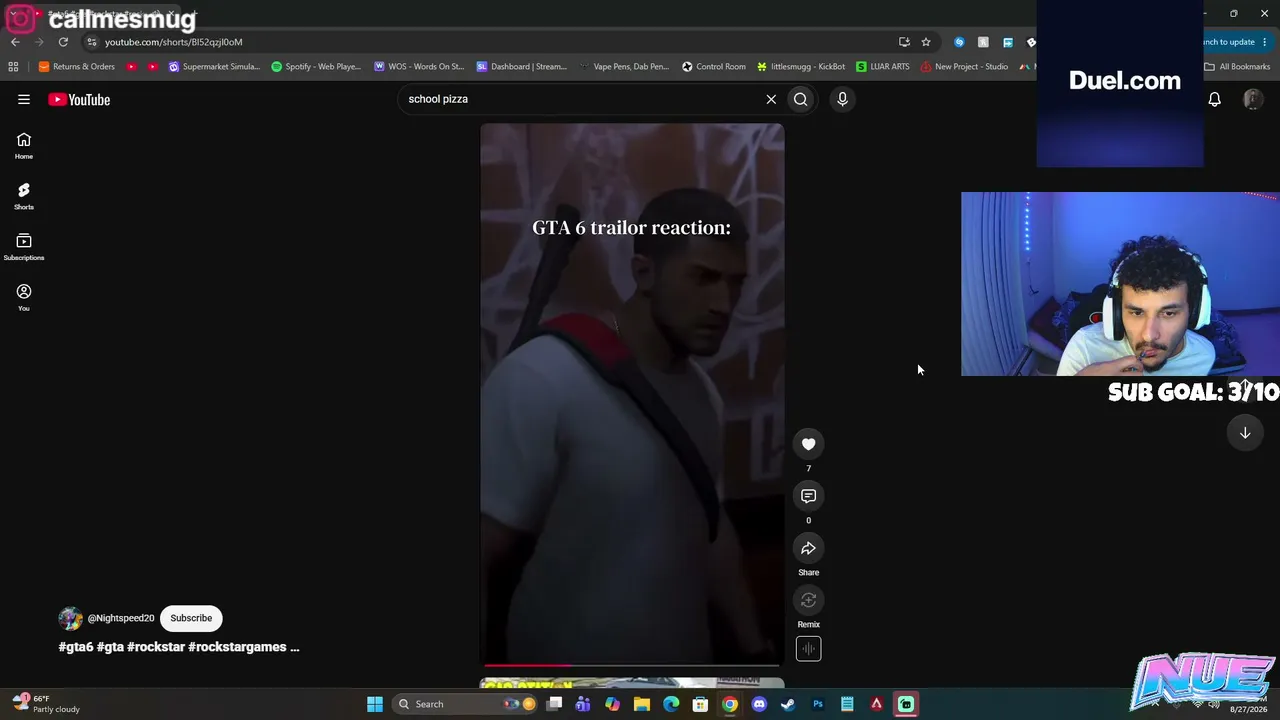Open the @Nightspeed20 channel link
The image size is (1280, 720).
tap(121, 618)
